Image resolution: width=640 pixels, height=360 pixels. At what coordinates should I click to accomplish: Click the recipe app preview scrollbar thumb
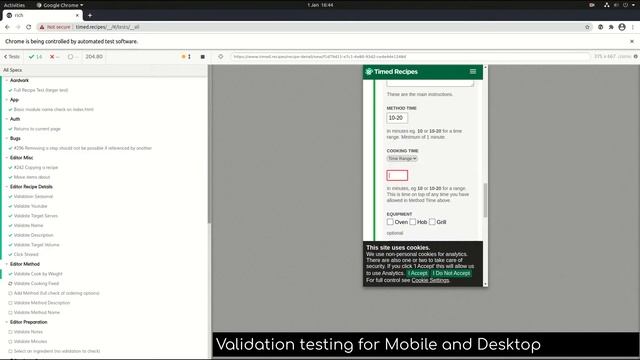coord(485,200)
